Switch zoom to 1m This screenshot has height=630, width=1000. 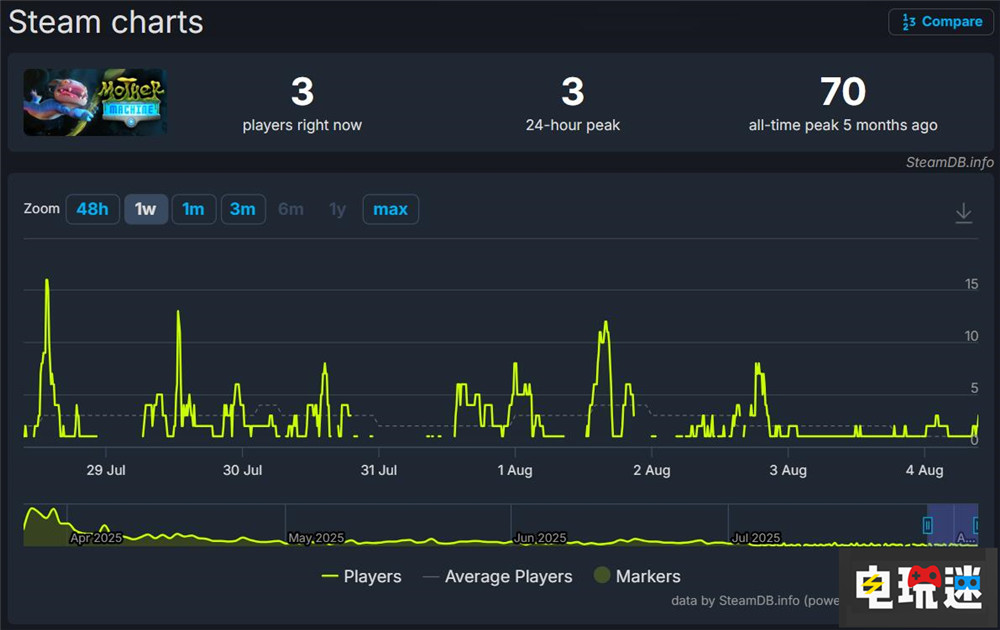click(193, 209)
